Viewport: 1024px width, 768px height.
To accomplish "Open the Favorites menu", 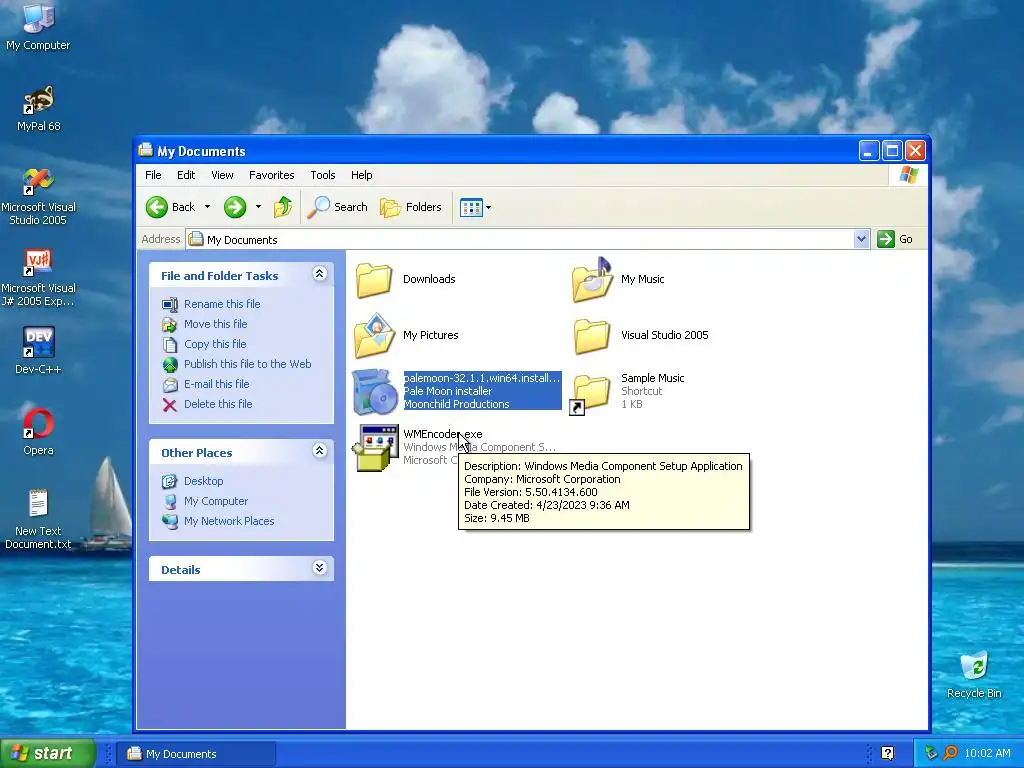I will (272, 175).
